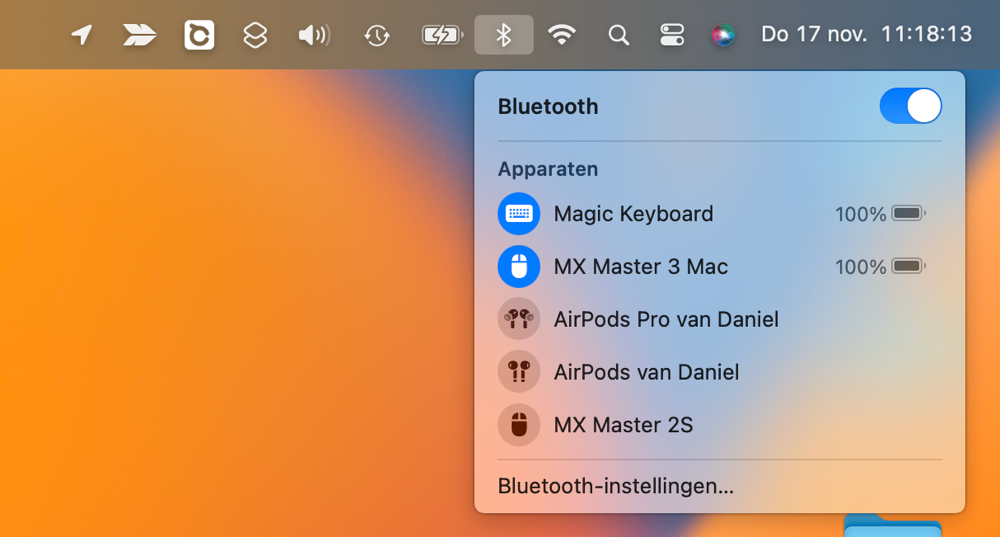Click the Bluetooth title label in the panel
Image resolution: width=1000 pixels, height=537 pixels.
548,107
